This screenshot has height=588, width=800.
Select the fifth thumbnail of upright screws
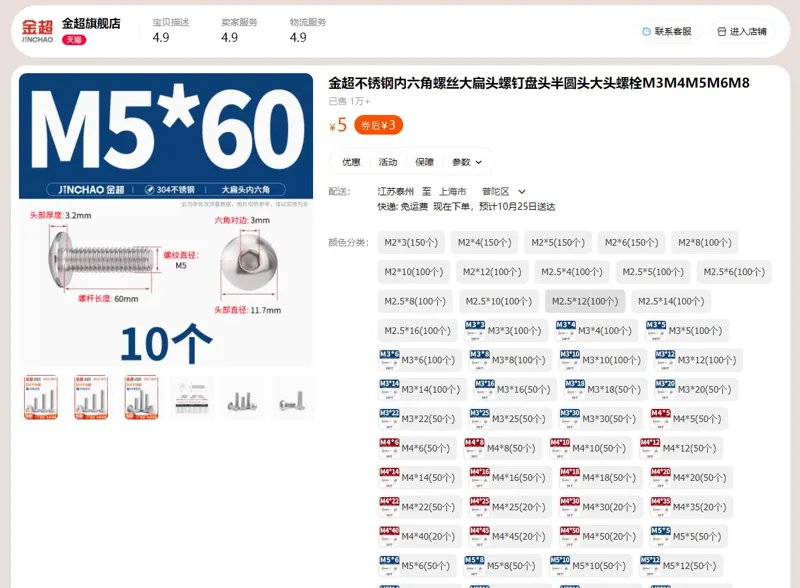[242, 398]
